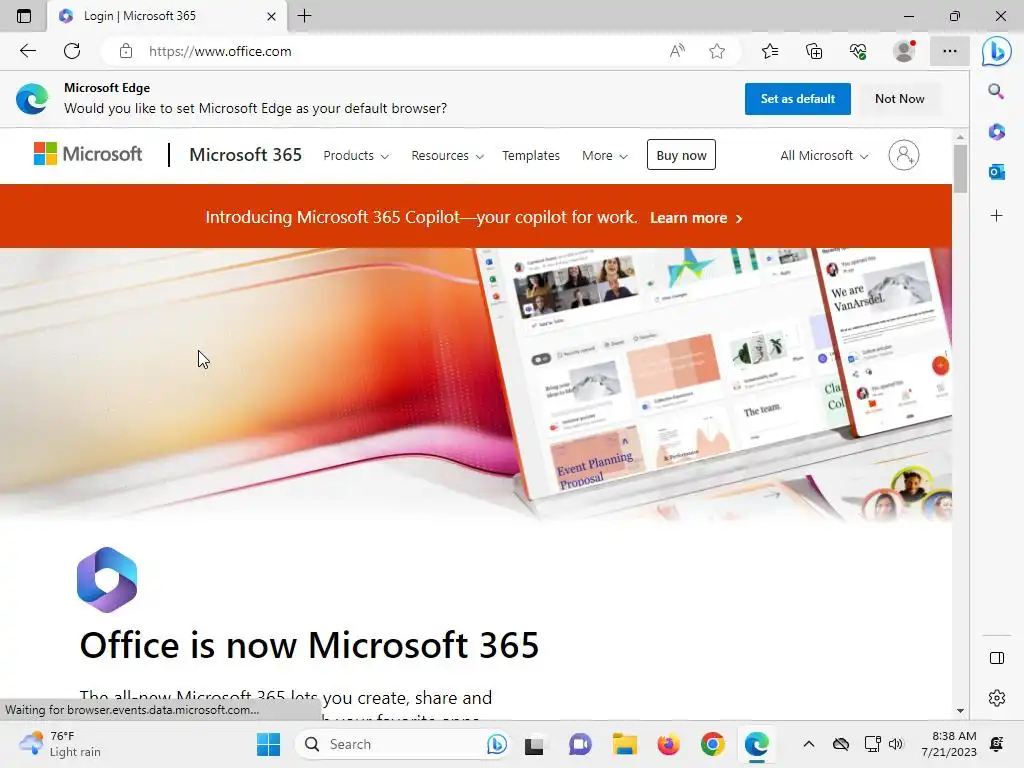Image resolution: width=1024 pixels, height=768 pixels.
Task: Click the Microsoft 365 logo icon
Action: coord(107,580)
